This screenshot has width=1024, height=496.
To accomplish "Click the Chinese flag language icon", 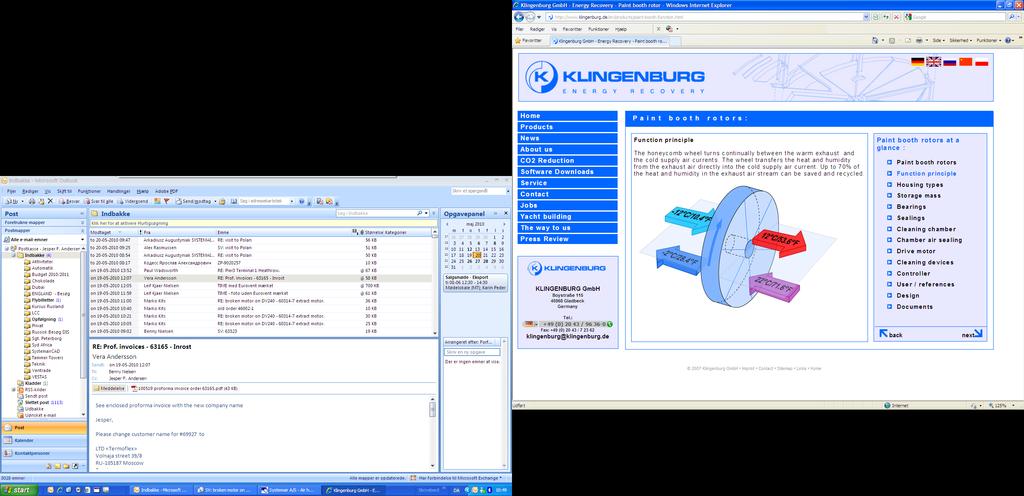I will 965,61.
